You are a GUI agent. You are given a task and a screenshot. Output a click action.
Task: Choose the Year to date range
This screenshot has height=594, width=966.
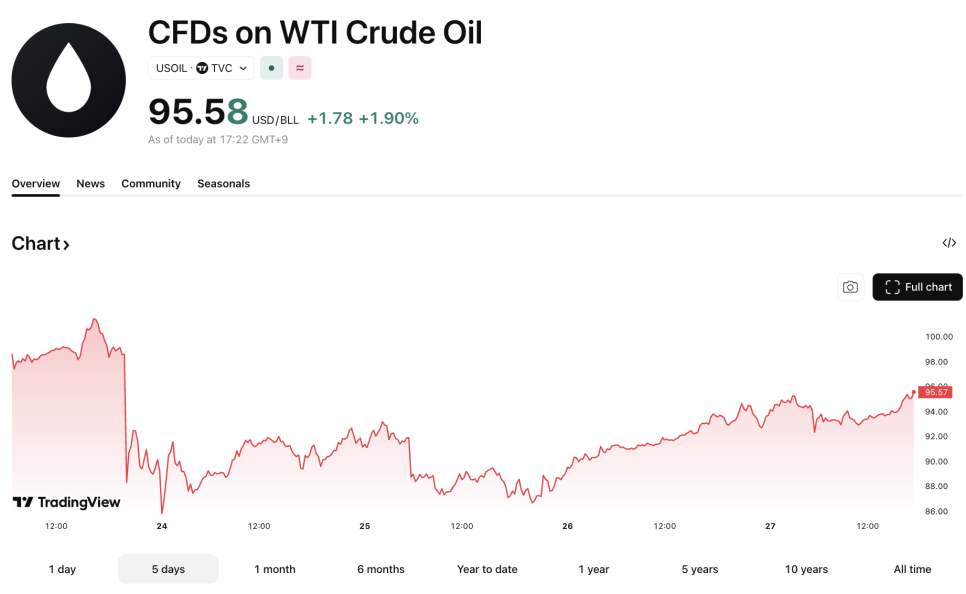tap(487, 569)
